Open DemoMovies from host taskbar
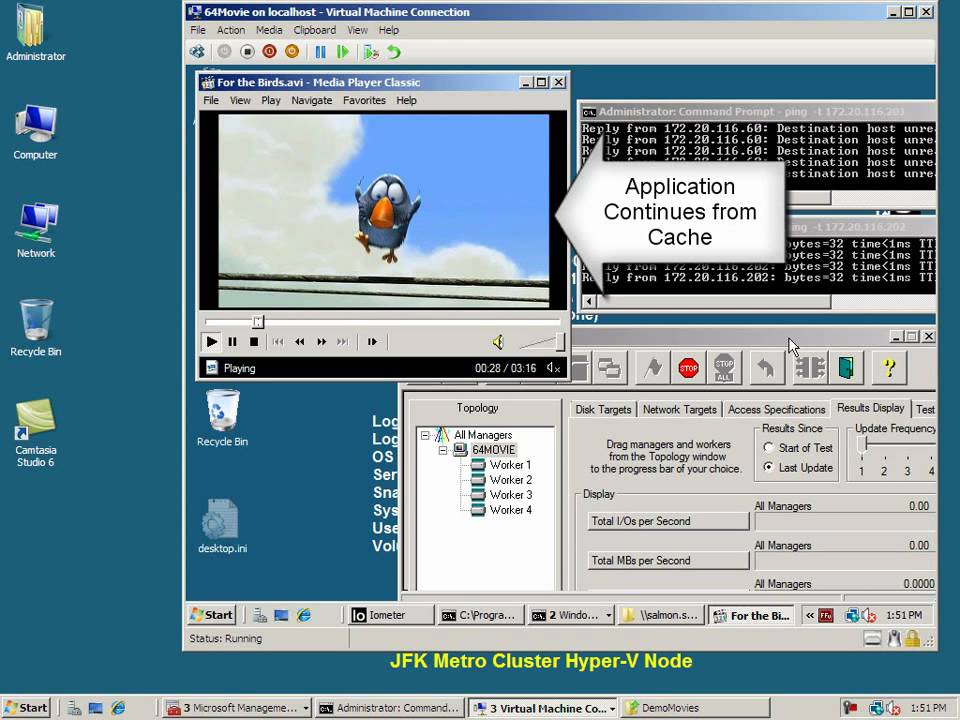This screenshot has height=720, width=960. [695, 708]
